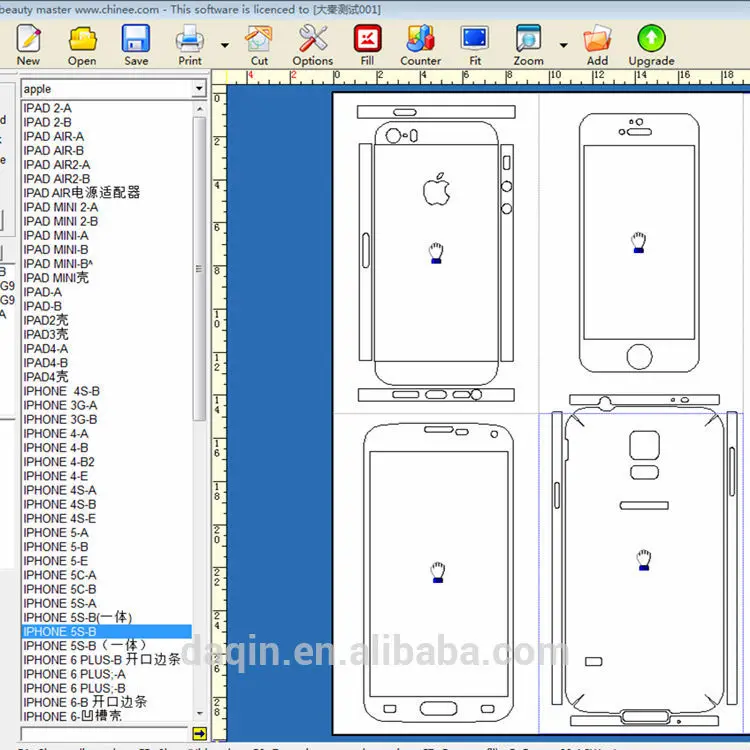Click the iPhone back skin template with Apple logo

pos(436,253)
